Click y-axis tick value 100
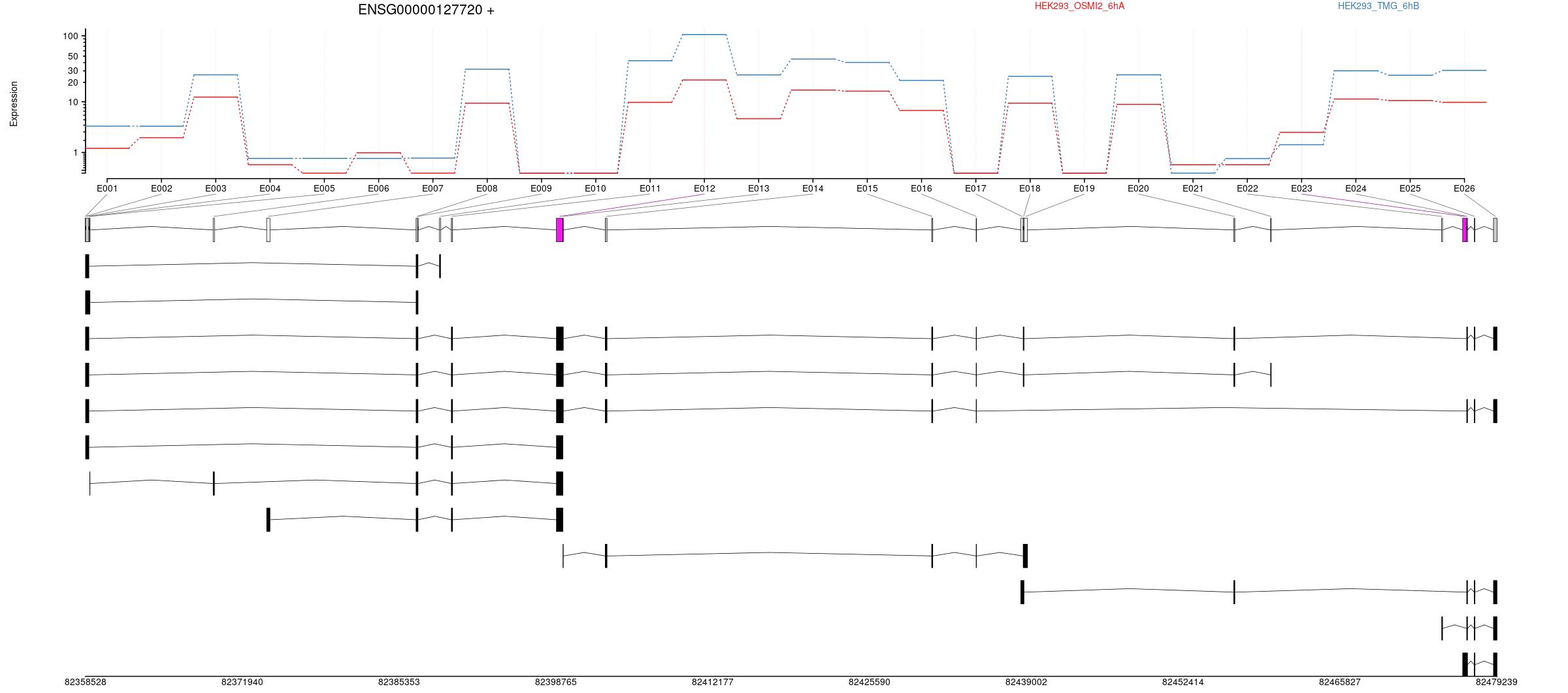 [x=71, y=36]
